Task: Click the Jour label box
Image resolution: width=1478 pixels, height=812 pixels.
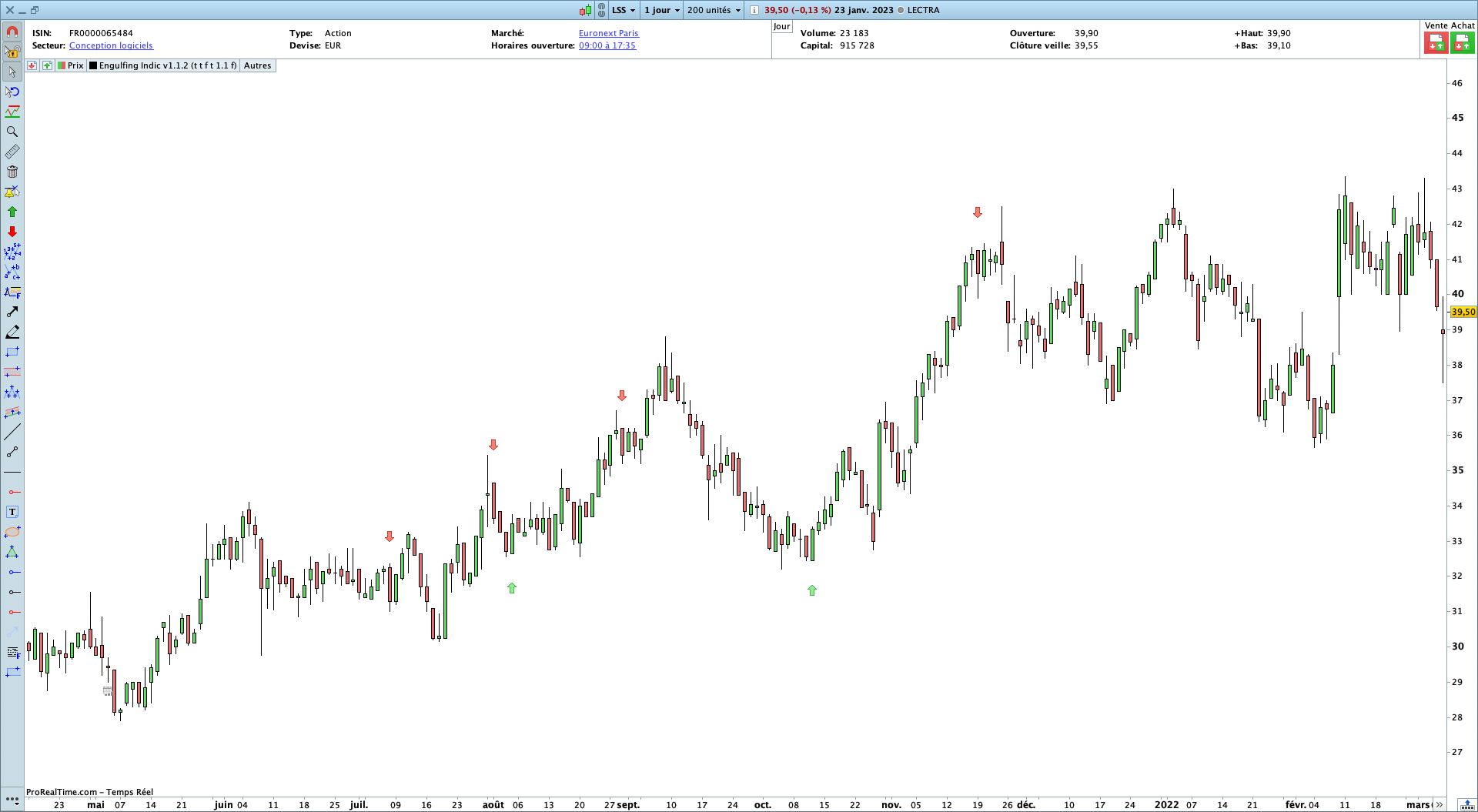Action: [x=782, y=26]
